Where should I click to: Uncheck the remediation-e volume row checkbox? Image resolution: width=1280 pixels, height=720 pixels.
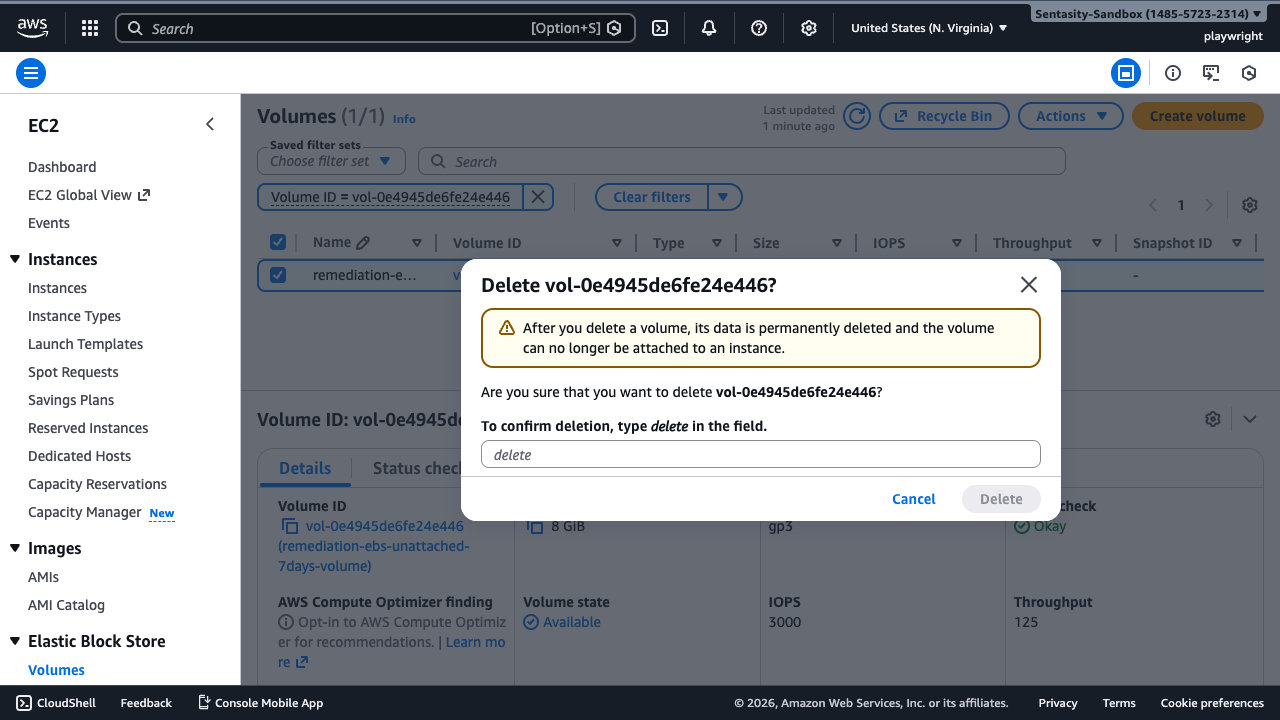click(x=277, y=275)
